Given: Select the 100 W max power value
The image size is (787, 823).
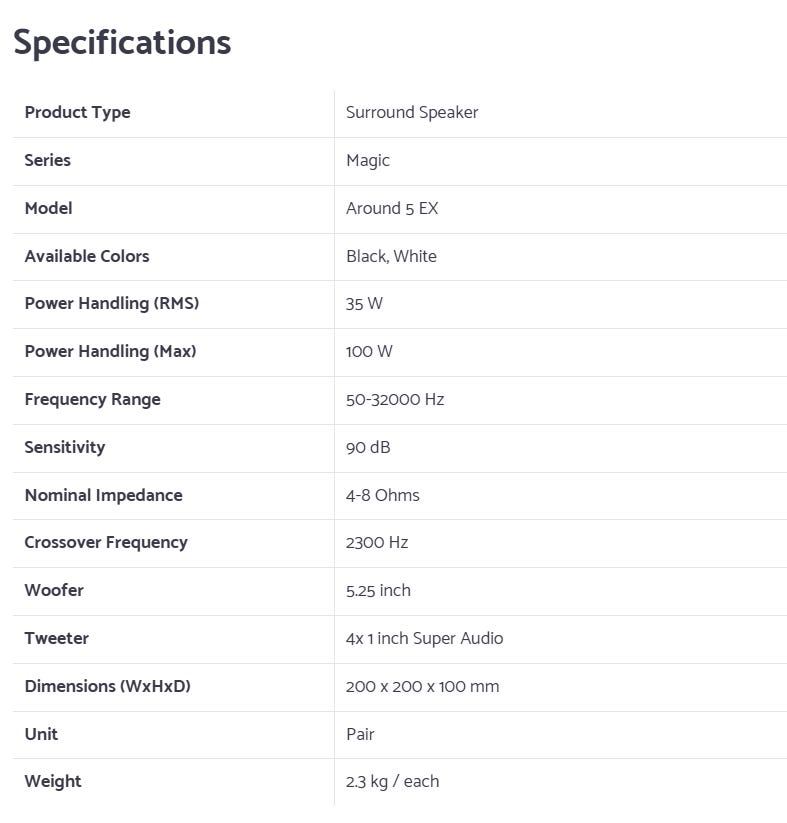Looking at the screenshot, I should (x=369, y=351).
